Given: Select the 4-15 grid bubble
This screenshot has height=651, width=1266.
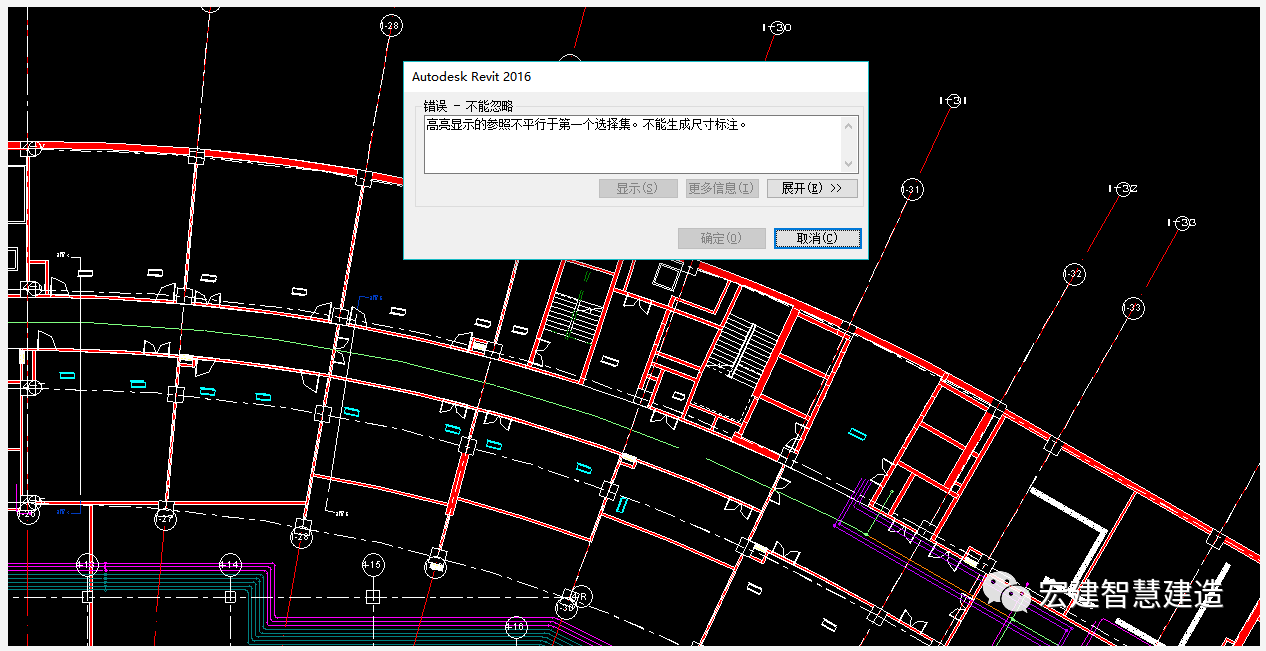Looking at the screenshot, I should click(x=374, y=564).
